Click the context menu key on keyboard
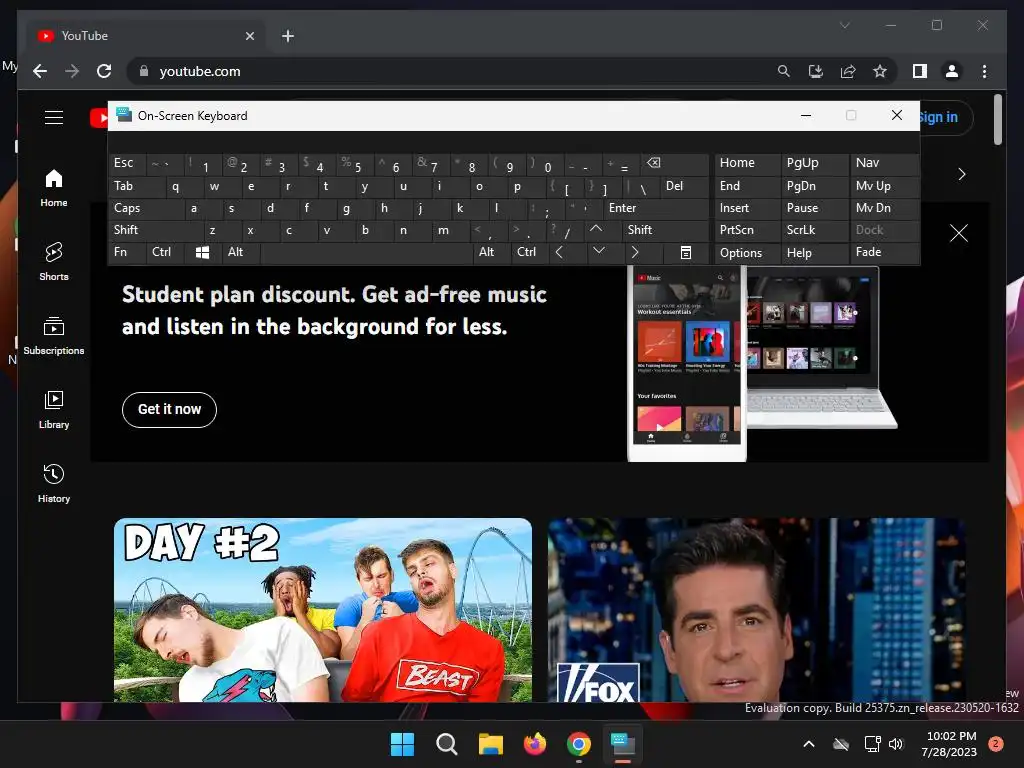 (686, 252)
